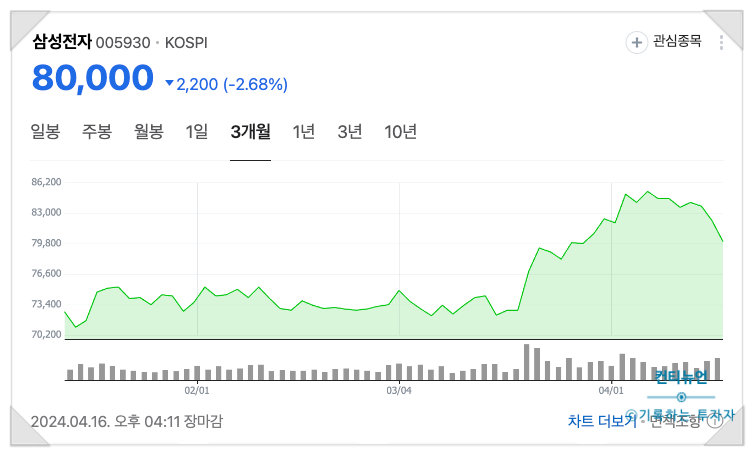Click the 79,800 y-axis label
Image resolution: width=754 pixels, height=456 pixels.
tap(47, 243)
